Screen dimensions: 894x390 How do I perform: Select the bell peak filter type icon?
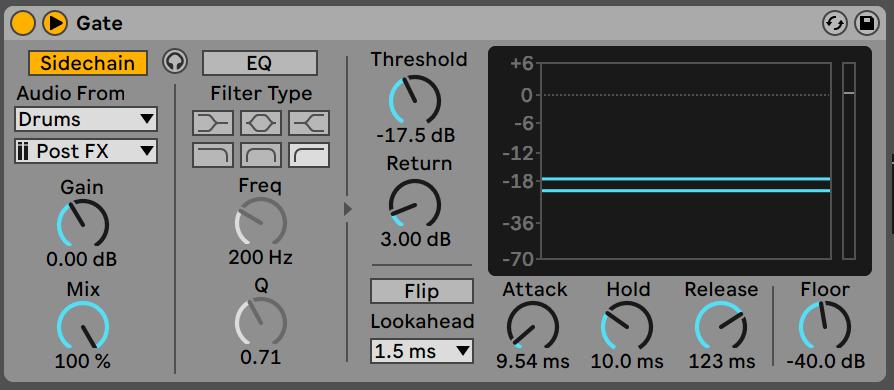tap(261, 122)
